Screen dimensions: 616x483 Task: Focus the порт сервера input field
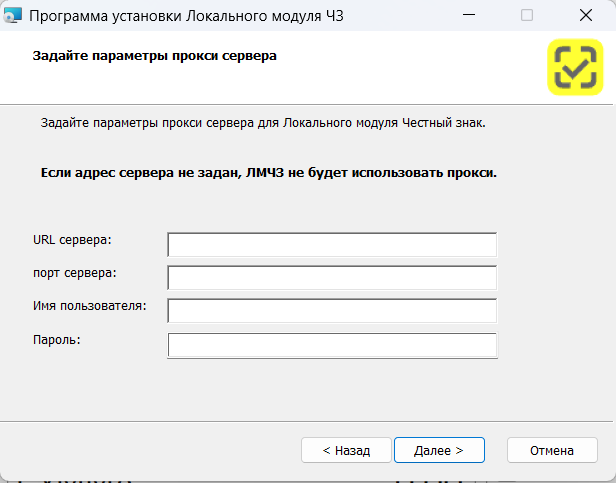coord(332,277)
